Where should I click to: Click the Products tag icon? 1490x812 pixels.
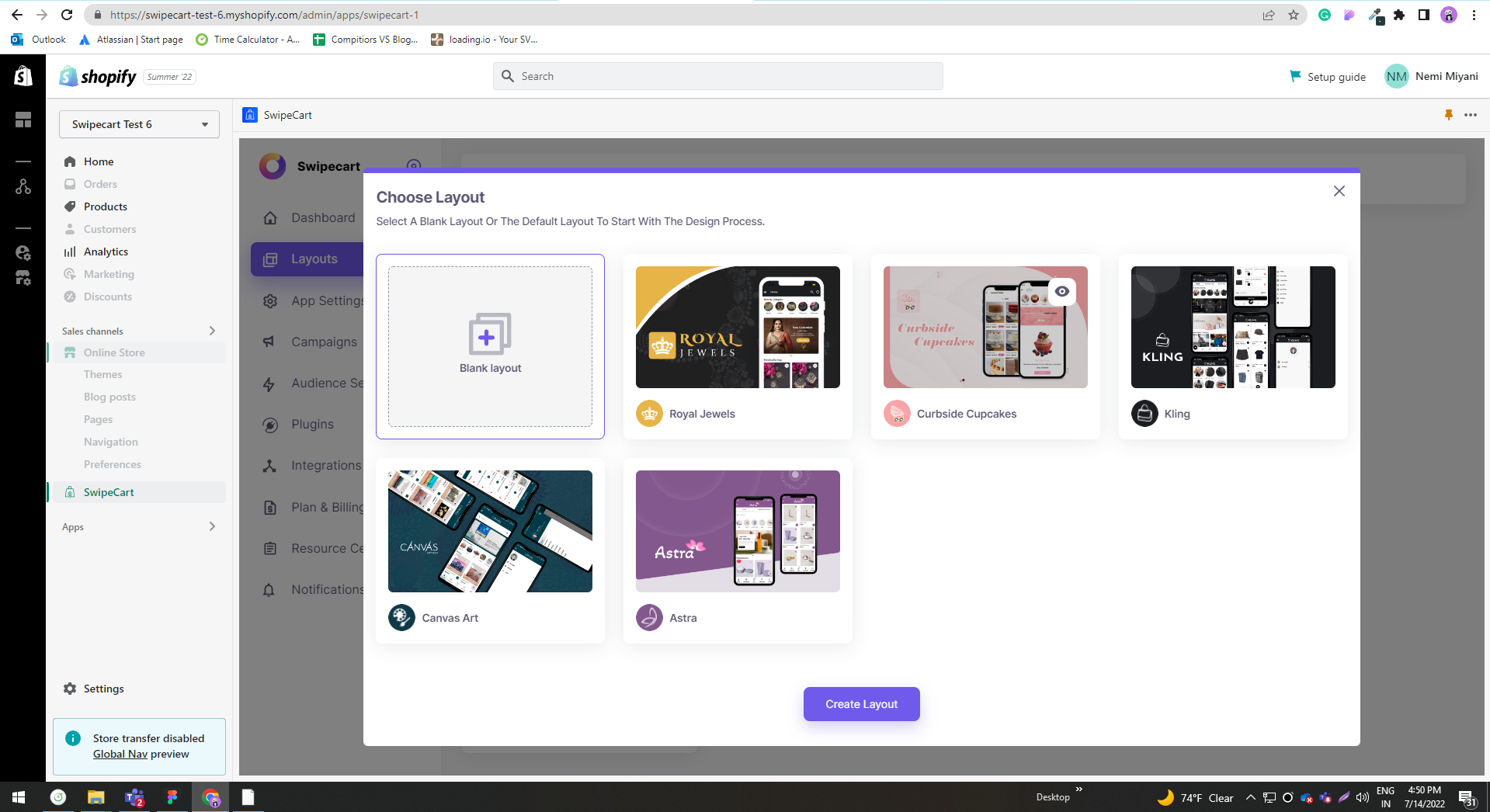tap(70, 206)
